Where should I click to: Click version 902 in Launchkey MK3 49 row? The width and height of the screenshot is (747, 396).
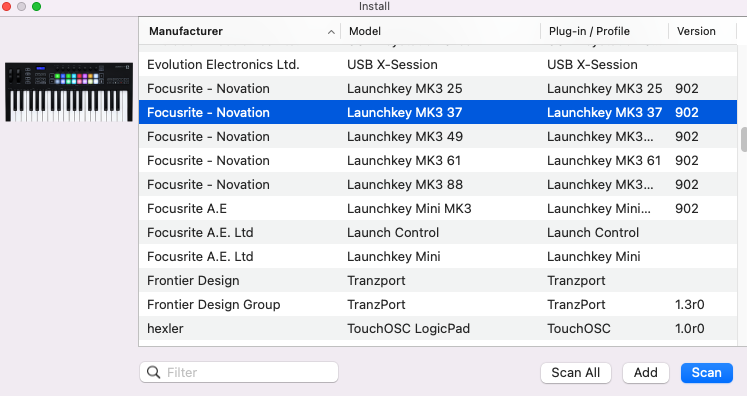point(686,136)
